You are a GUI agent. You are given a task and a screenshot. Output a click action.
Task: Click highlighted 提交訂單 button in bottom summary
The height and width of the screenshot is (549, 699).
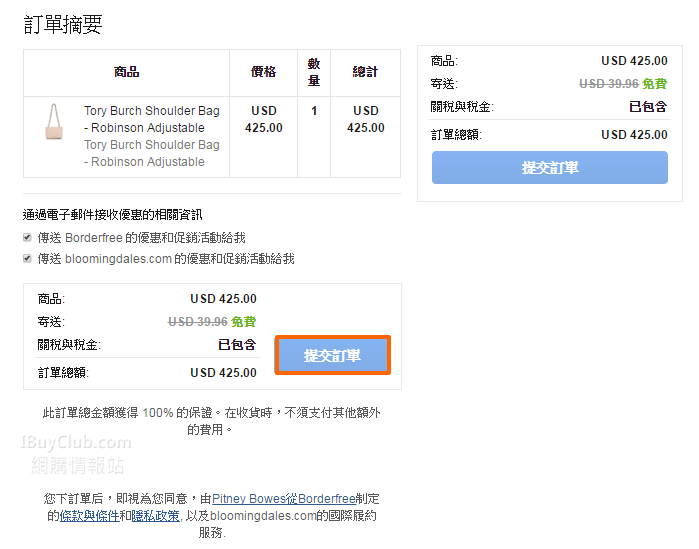coord(333,355)
